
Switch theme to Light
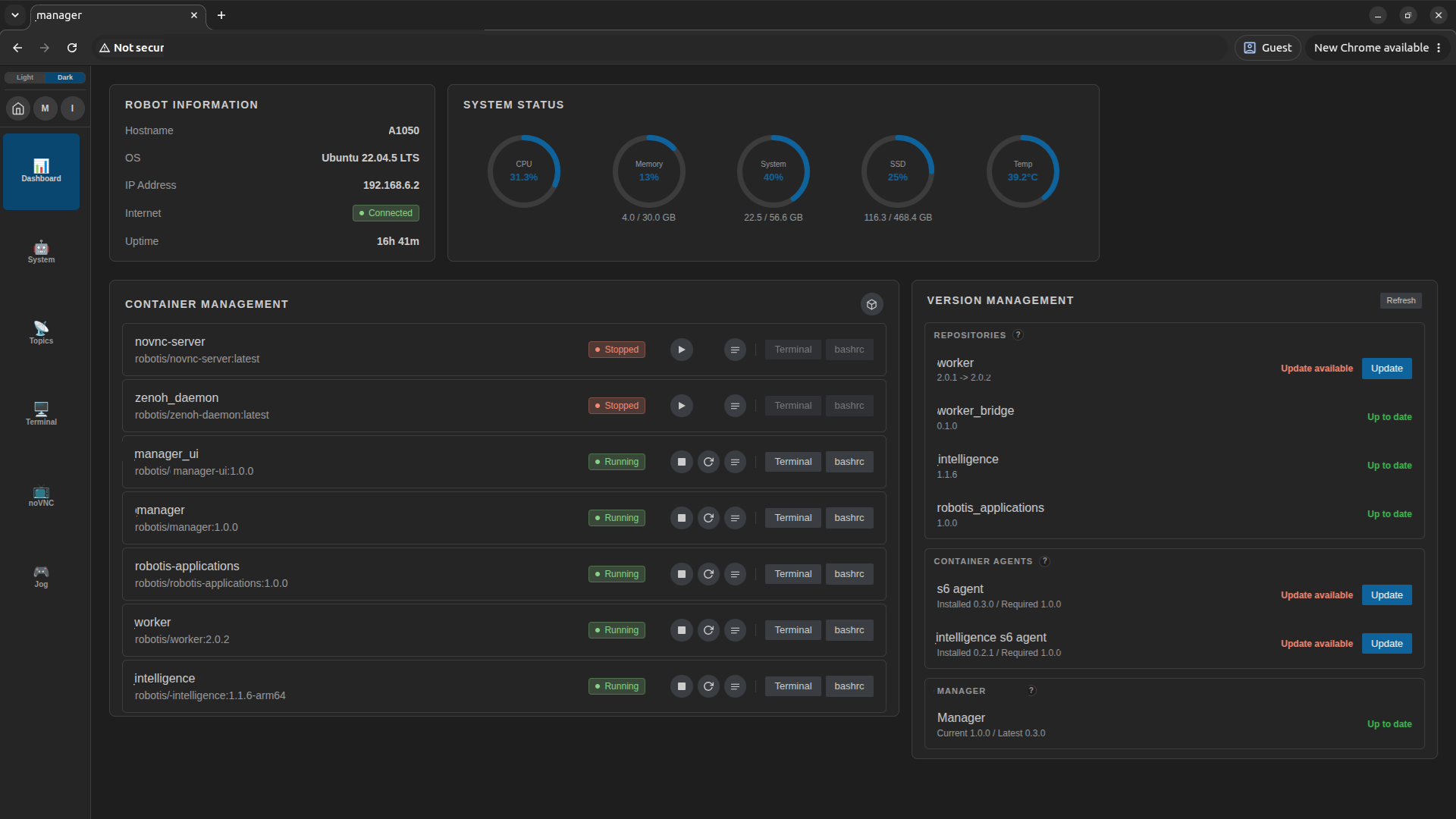click(25, 77)
